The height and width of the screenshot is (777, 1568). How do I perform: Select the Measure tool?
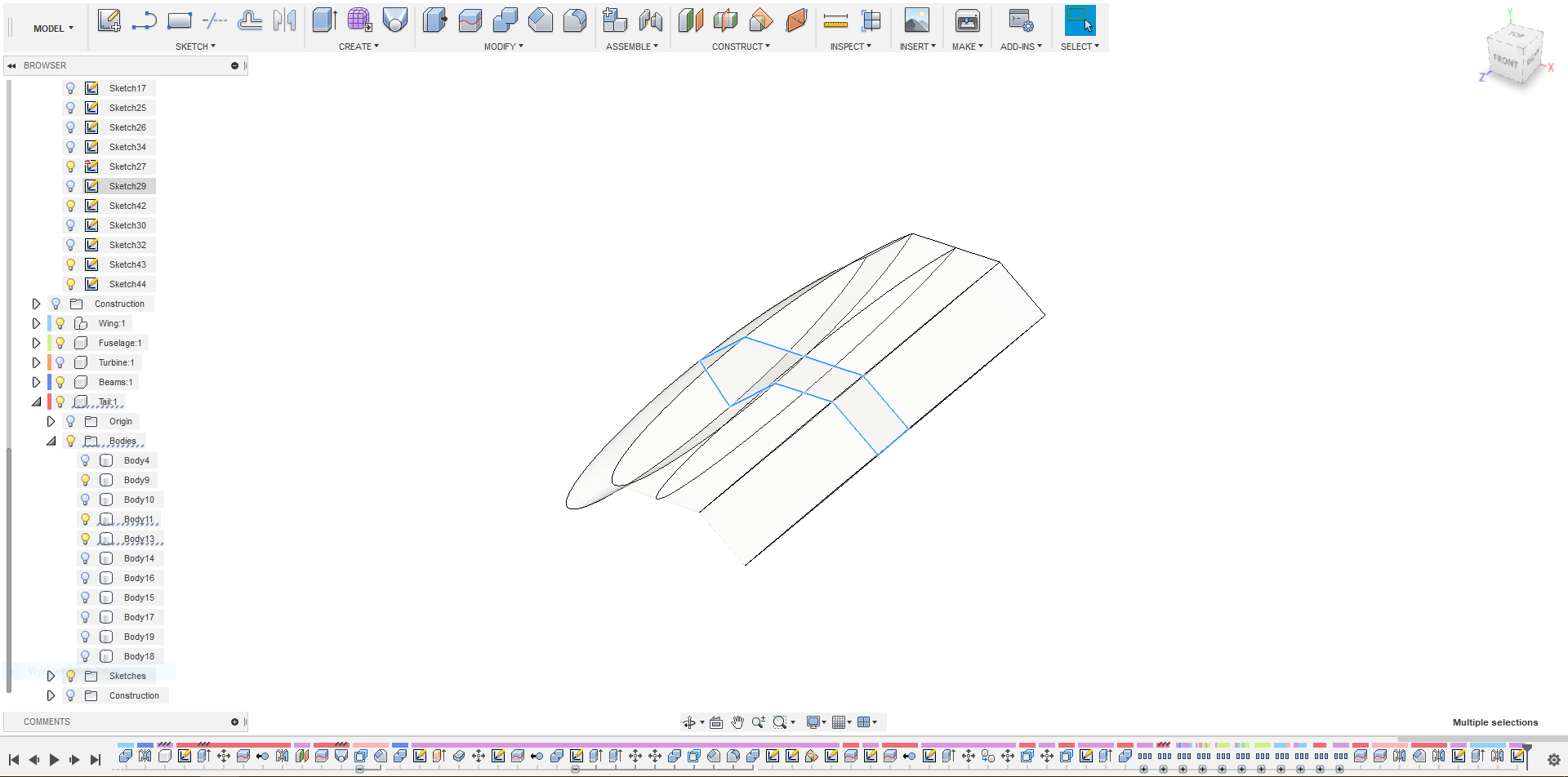tap(835, 20)
